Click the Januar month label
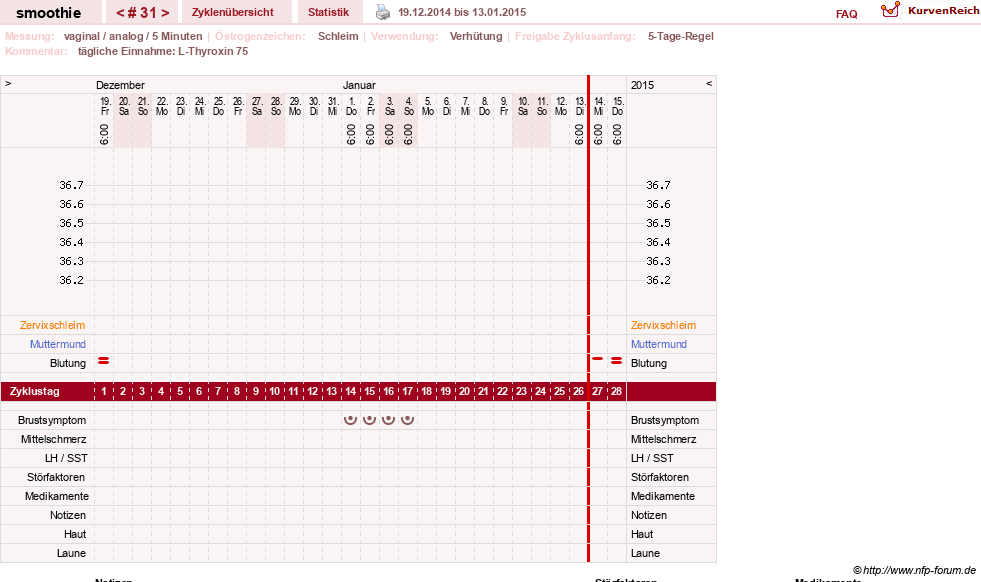Image resolution: width=981 pixels, height=582 pixels. 359,84
